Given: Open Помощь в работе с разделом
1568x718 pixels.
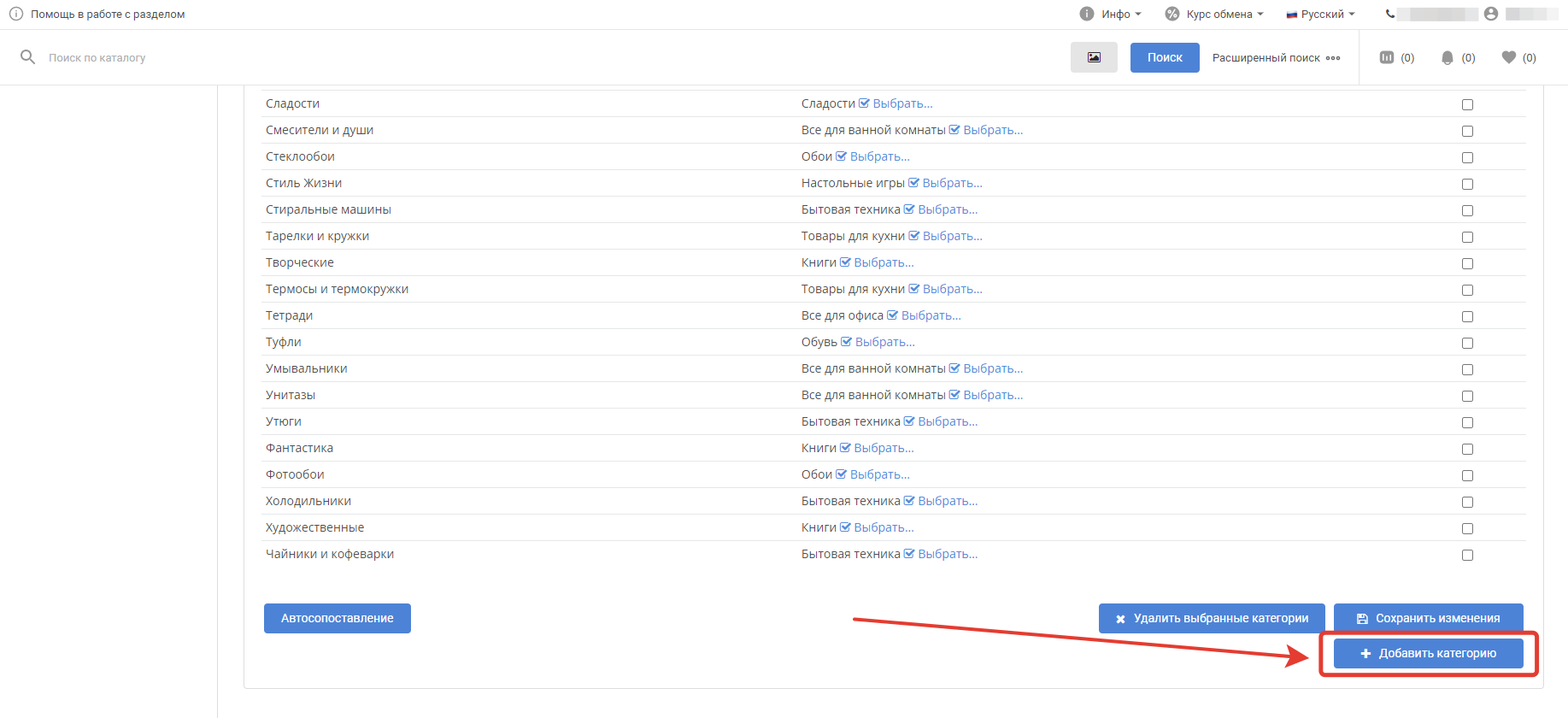Looking at the screenshot, I should click(x=108, y=14).
